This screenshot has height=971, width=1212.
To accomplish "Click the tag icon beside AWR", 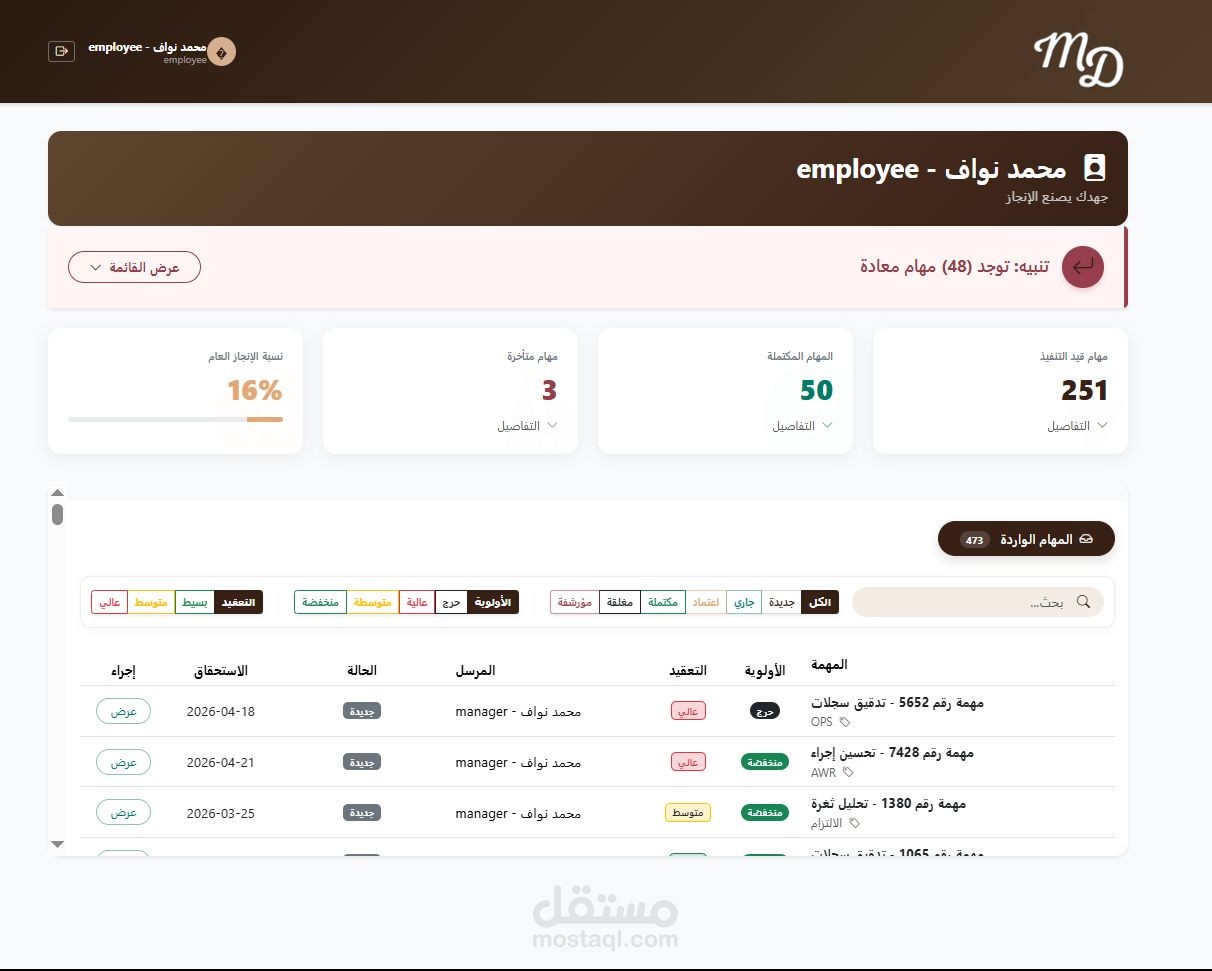I will 849,772.
